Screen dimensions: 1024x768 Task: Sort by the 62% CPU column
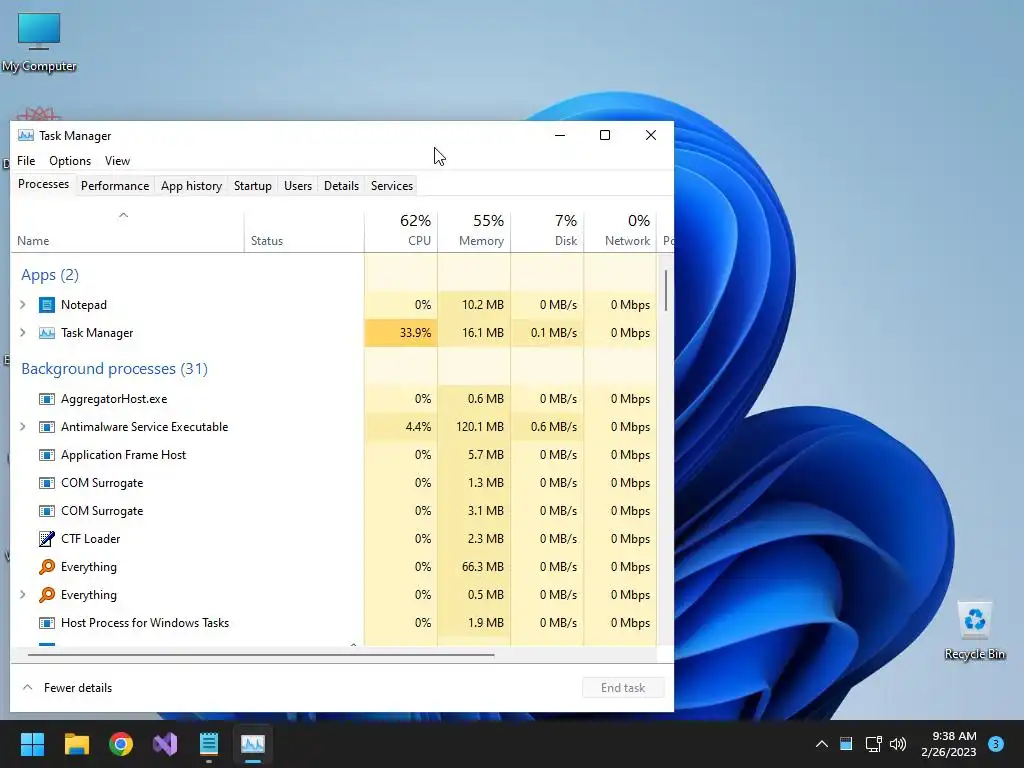tap(401, 232)
